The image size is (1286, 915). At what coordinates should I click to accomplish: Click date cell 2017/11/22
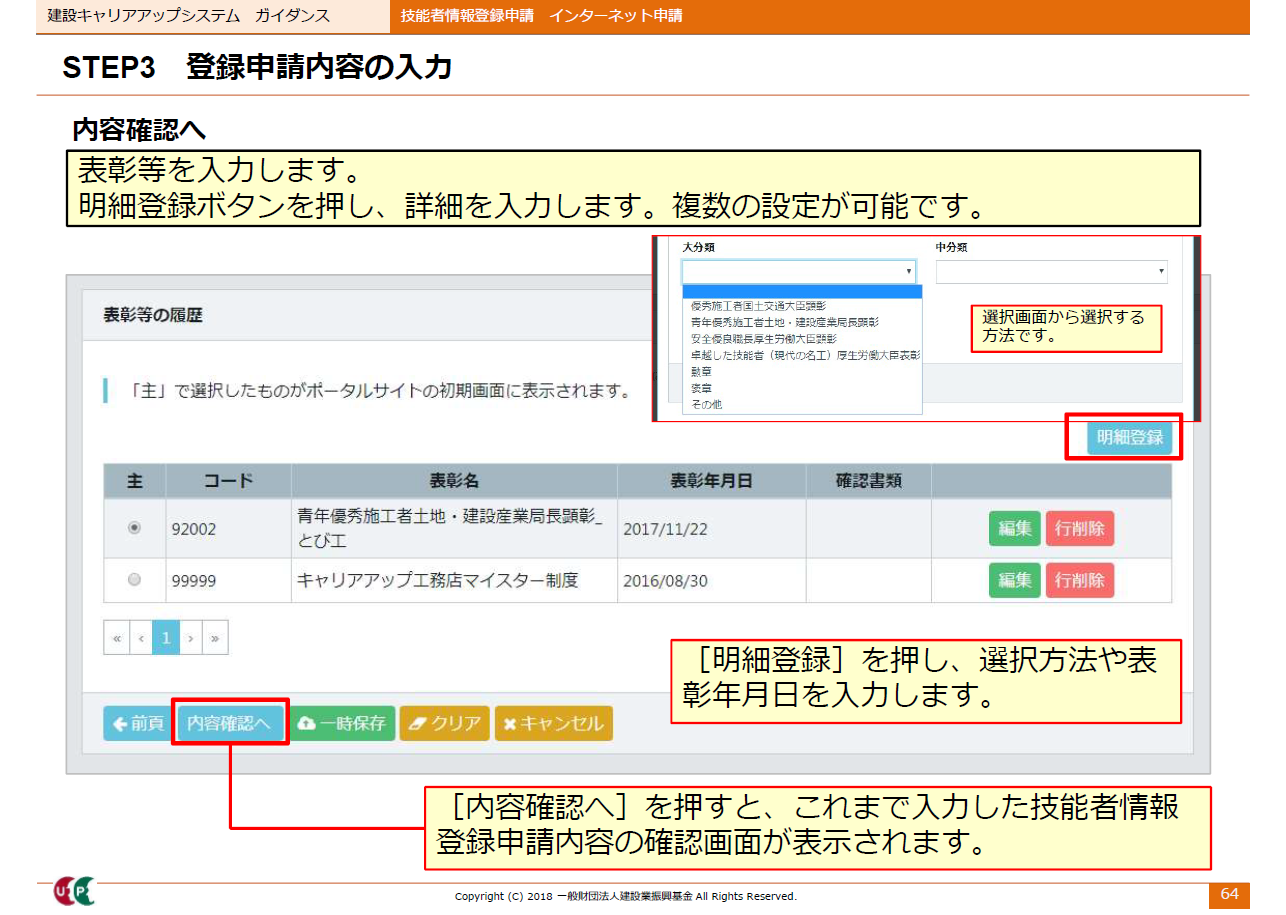point(711,528)
